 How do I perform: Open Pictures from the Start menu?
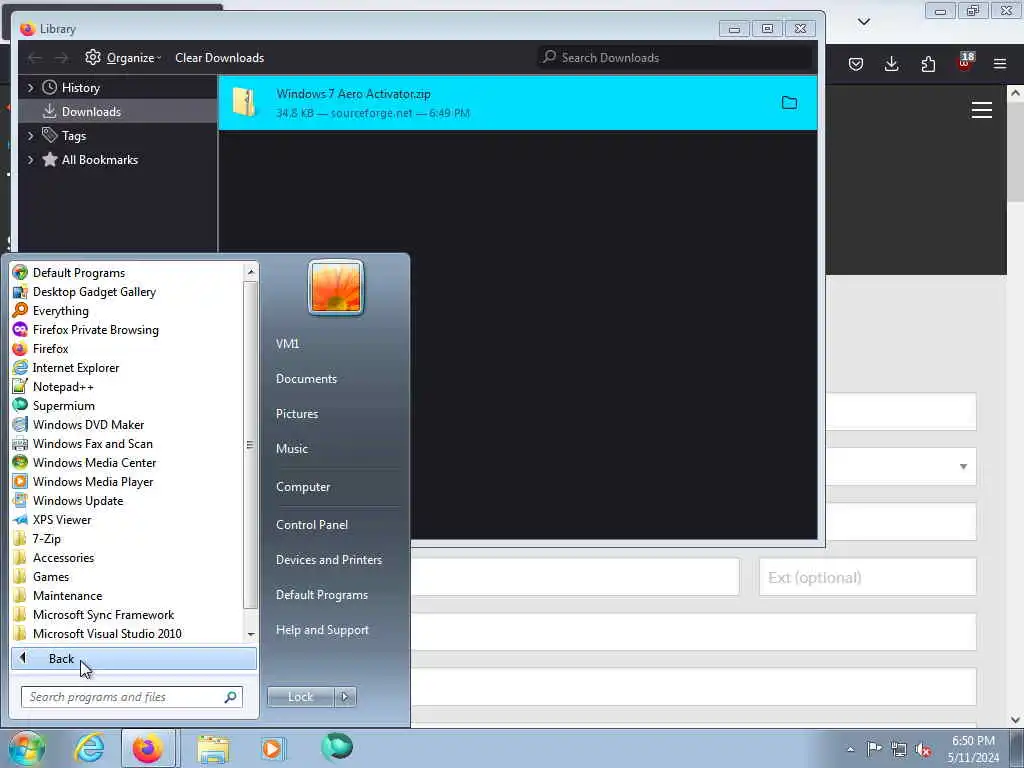pyautogui.click(x=296, y=414)
